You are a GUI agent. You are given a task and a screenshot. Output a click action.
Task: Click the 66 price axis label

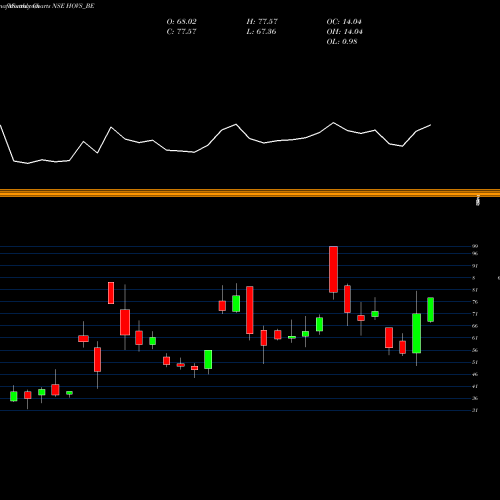(x=475, y=326)
